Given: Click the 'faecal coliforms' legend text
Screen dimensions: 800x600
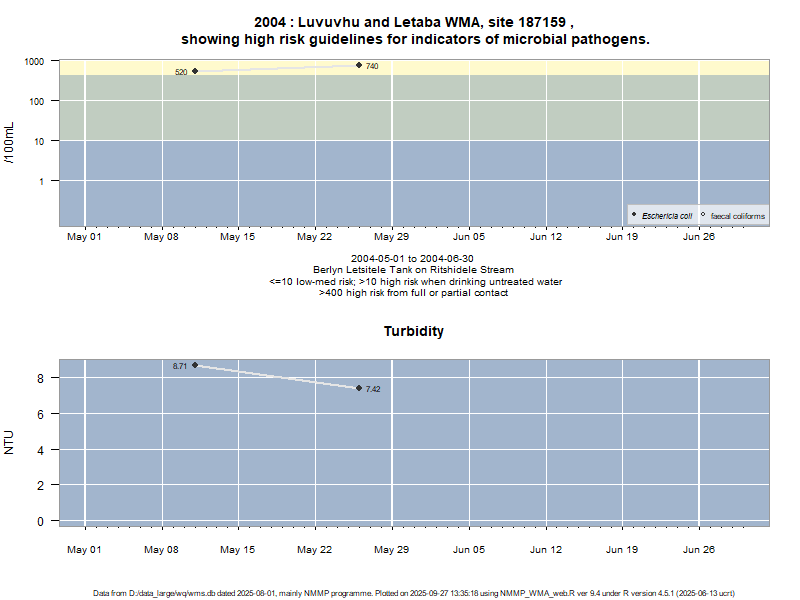Looking at the screenshot, I should (x=738, y=215).
